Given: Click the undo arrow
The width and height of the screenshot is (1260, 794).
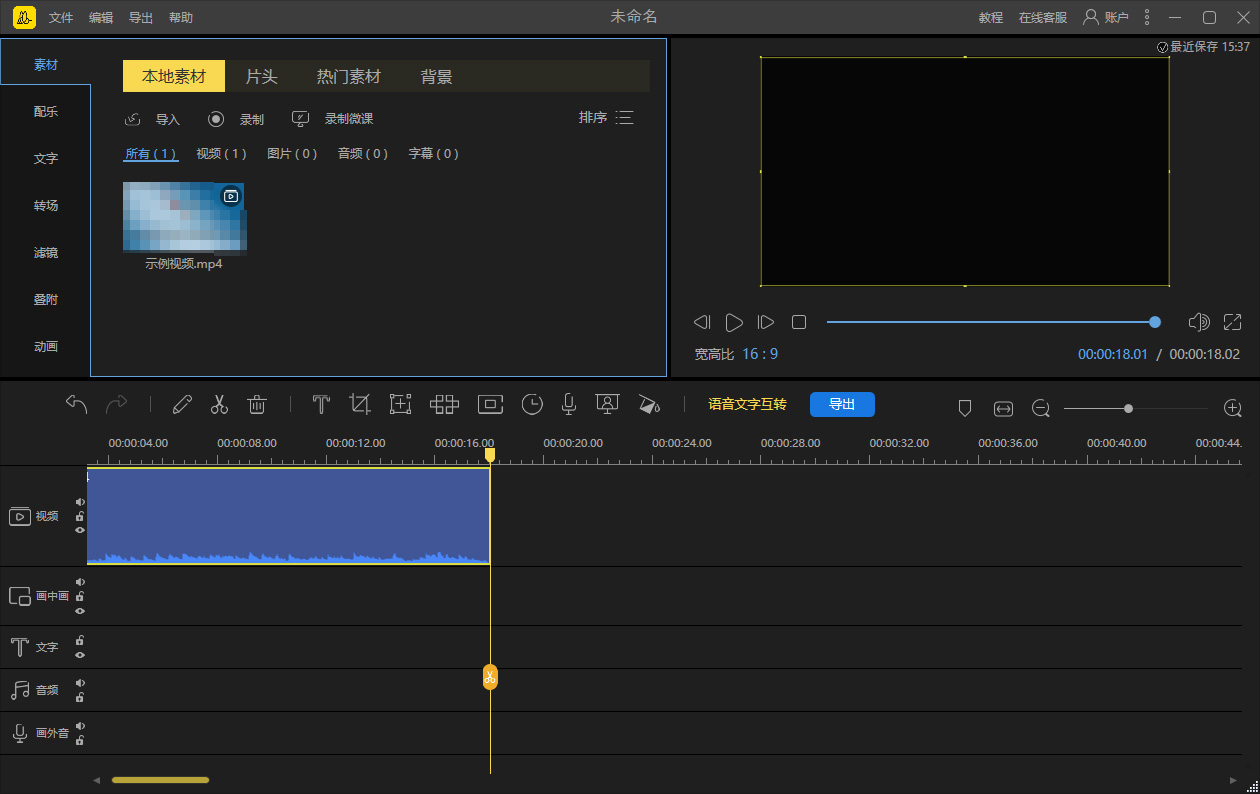Looking at the screenshot, I should point(77,404).
